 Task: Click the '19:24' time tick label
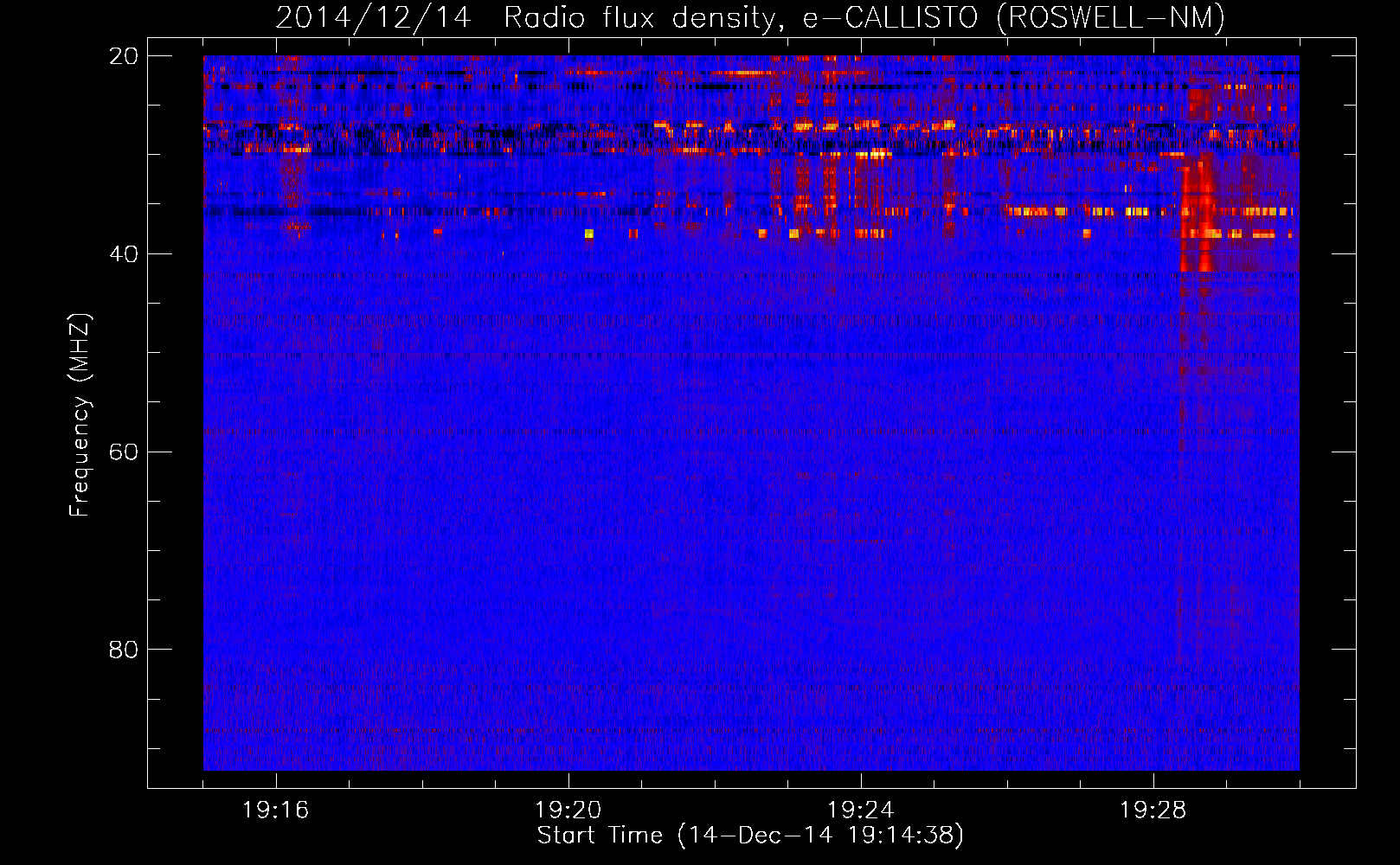860,811
